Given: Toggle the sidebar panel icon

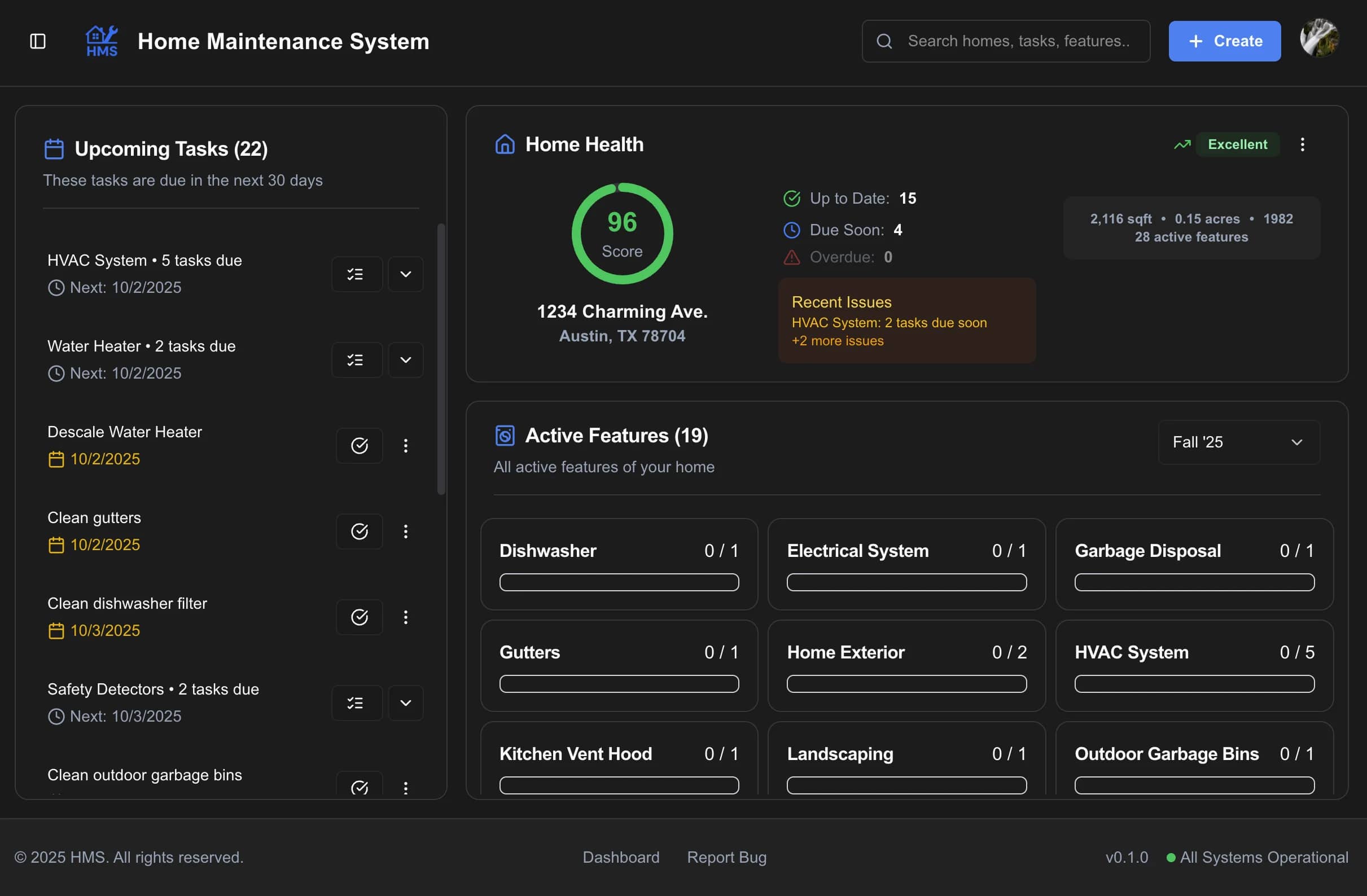Looking at the screenshot, I should click(x=38, y=41).
